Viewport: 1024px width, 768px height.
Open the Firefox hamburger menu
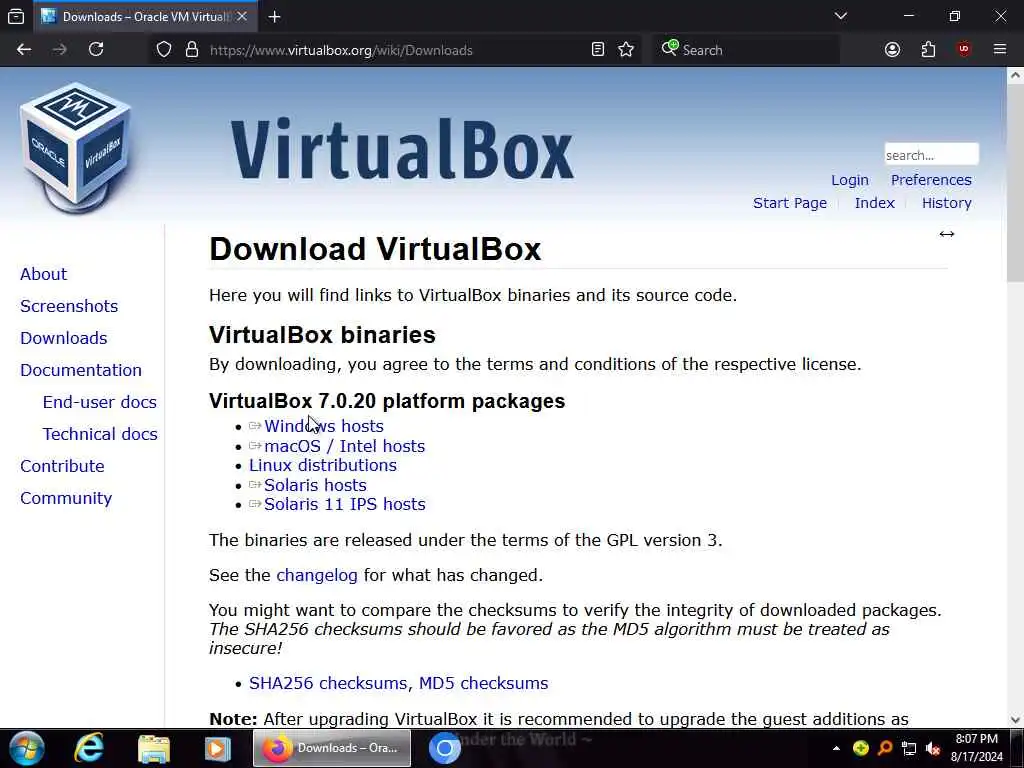(1000, 50)
